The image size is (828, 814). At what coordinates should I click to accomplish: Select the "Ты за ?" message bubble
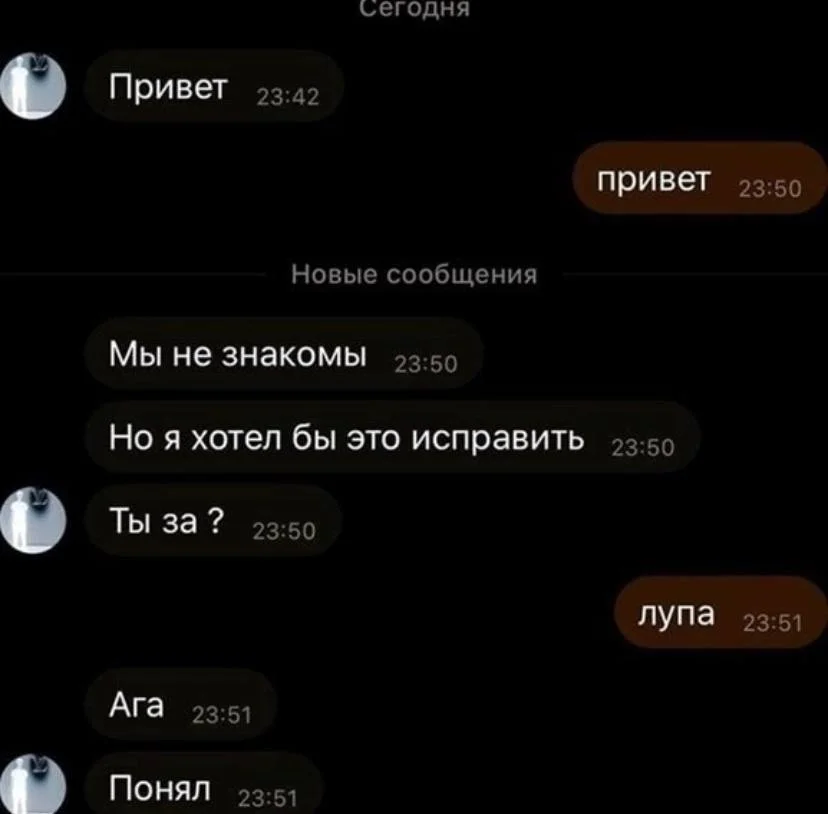(213, 520)
